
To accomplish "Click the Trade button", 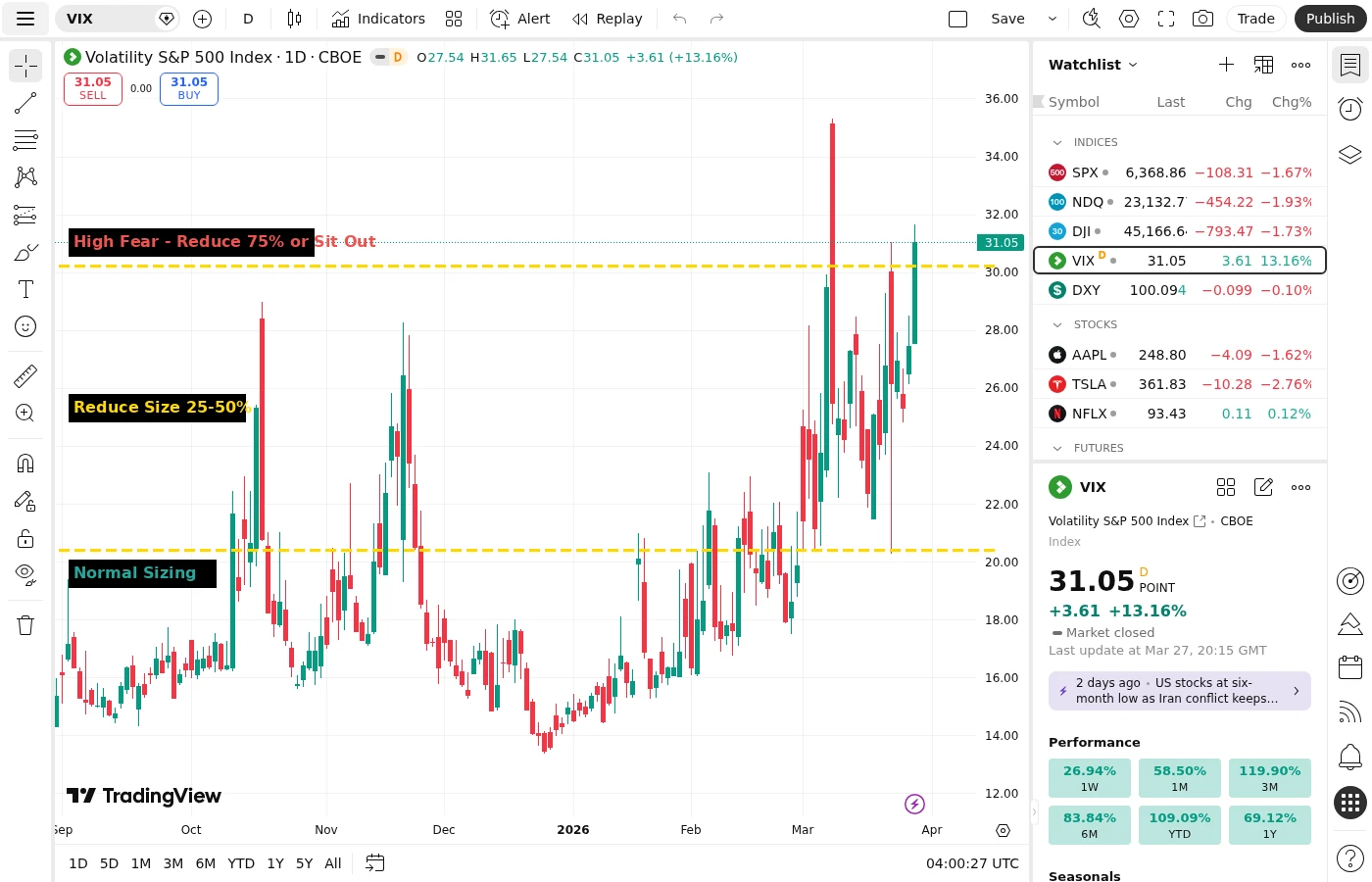I will [x=1255, y=19].
